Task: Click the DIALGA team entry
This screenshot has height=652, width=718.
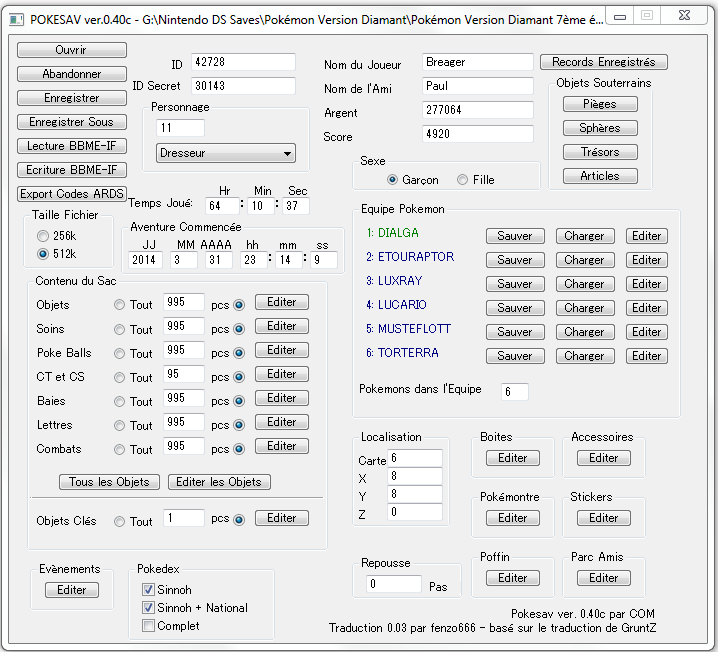Action: [x=392, y=233]
